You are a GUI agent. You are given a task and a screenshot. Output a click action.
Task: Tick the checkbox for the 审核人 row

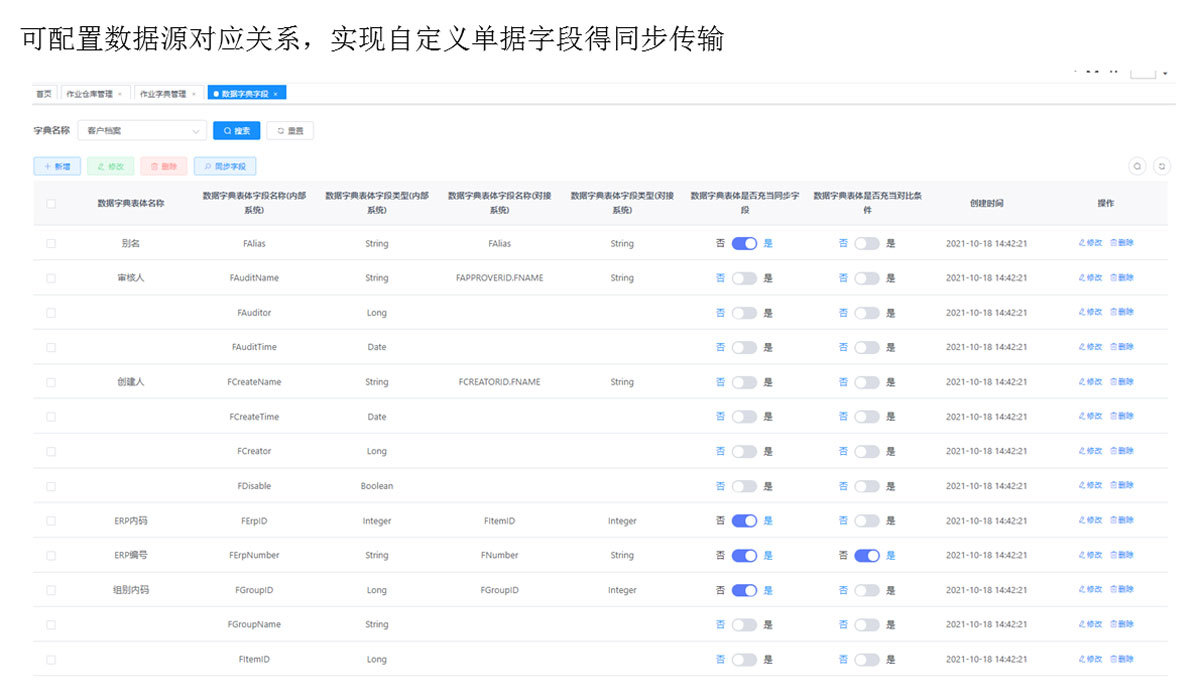click(x=51, y=278)
